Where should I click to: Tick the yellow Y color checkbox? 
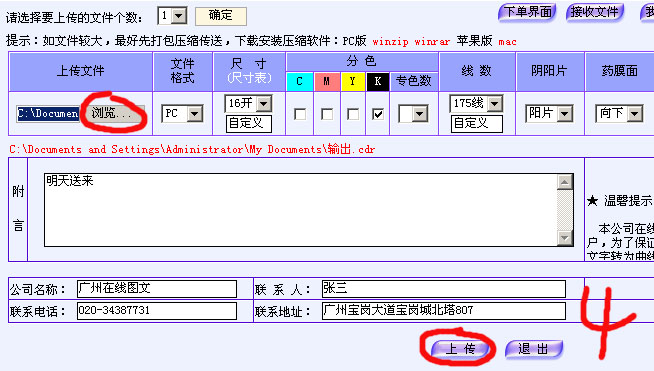pyautogui.click(x=353, y=114)
